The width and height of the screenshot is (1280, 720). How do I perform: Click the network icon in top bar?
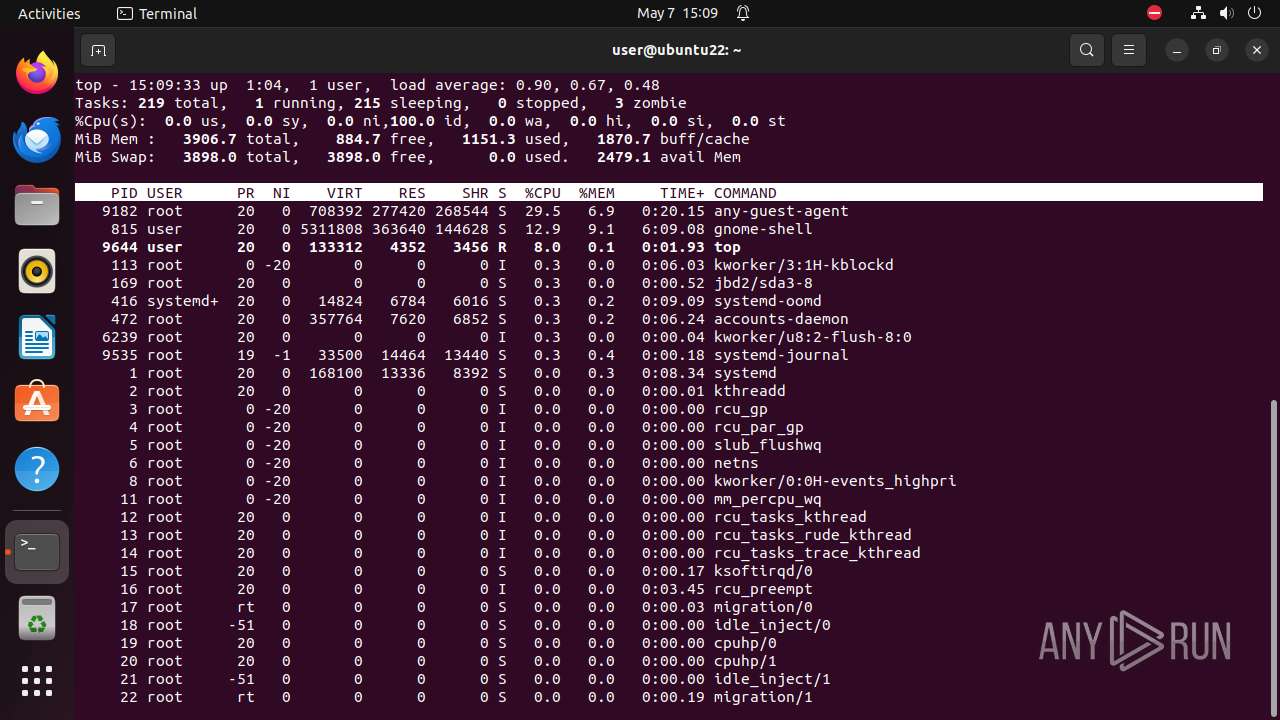tap(1198, 13)
